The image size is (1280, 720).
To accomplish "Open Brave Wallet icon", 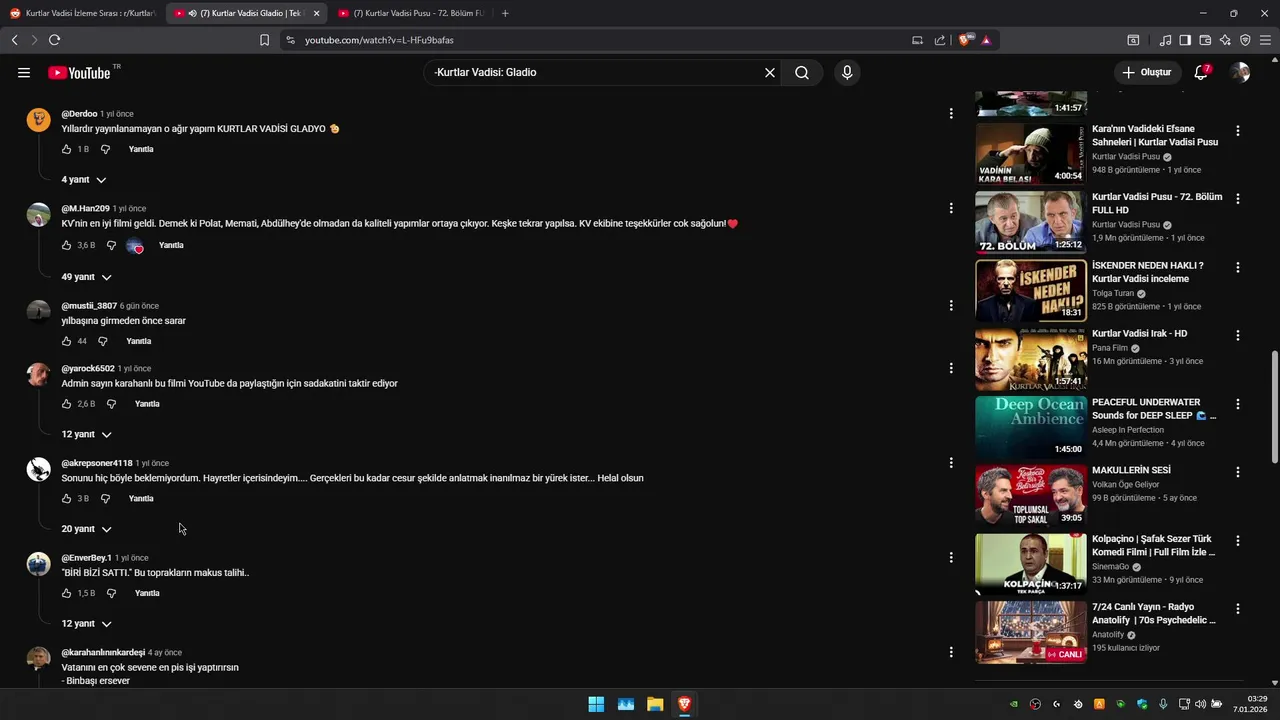I will 1205,40.
